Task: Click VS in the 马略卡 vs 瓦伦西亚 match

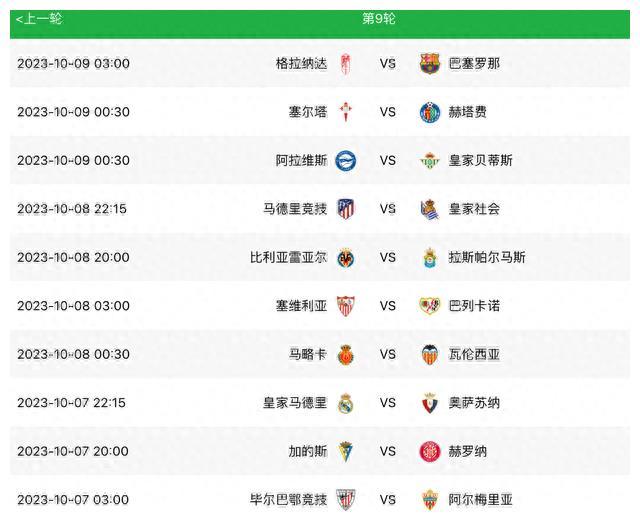Action: pos(387,354)
